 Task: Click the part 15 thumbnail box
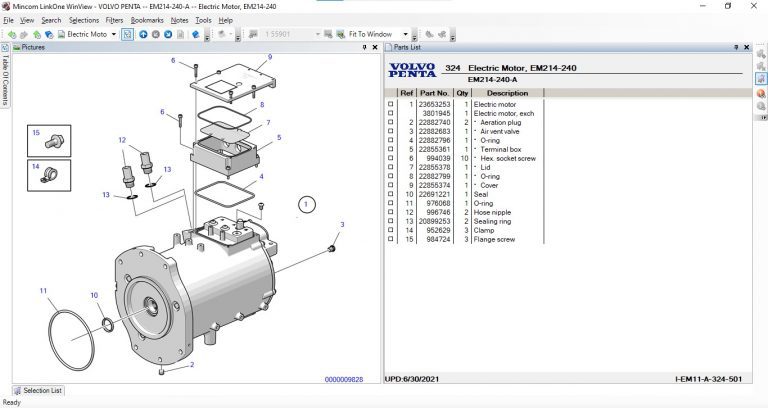[49, 141]
